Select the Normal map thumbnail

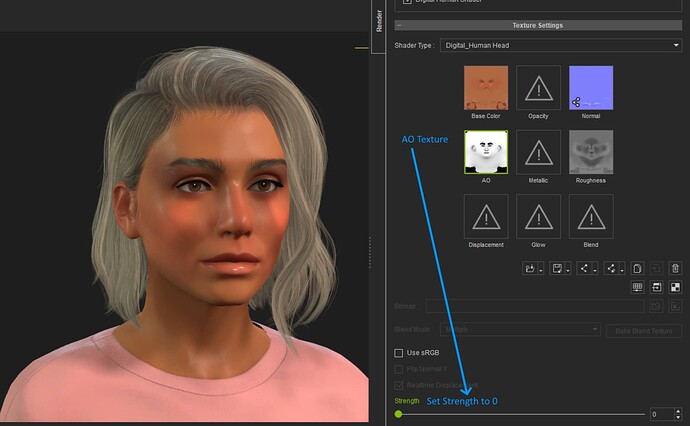tap(591, 88)
